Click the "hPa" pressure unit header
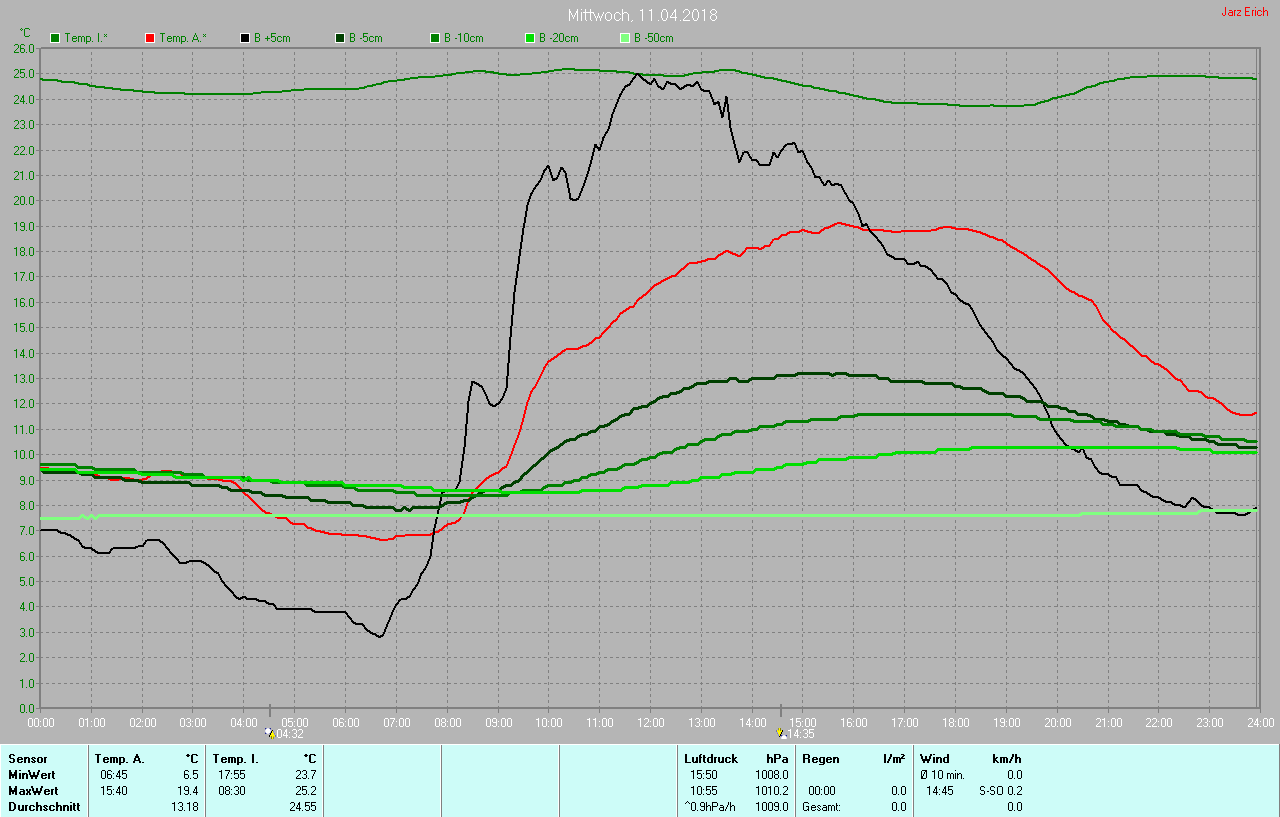This screenshot has width=1280, height=817. pos(777,759)
